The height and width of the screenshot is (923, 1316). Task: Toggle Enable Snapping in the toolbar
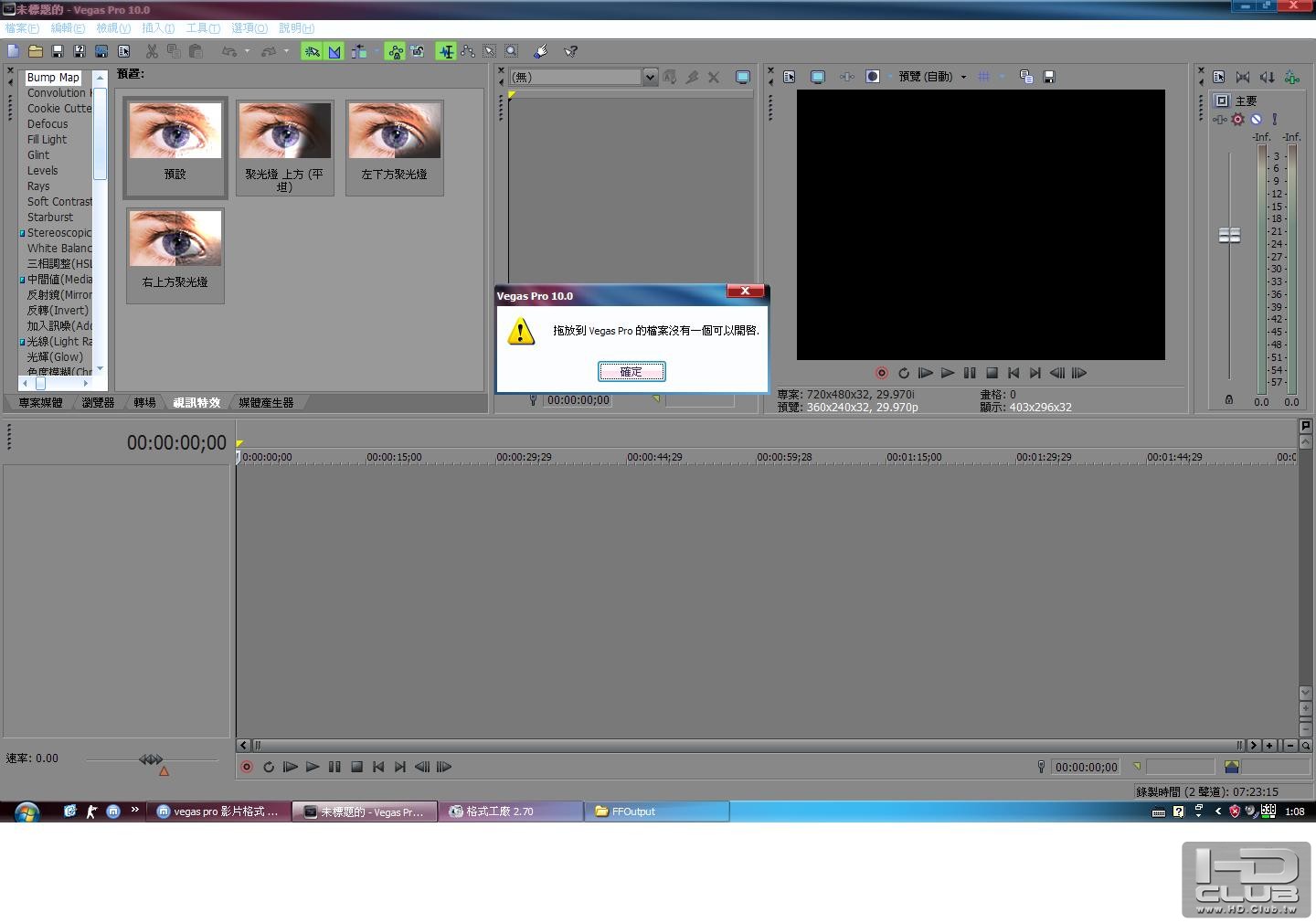(x=312, y=51)
